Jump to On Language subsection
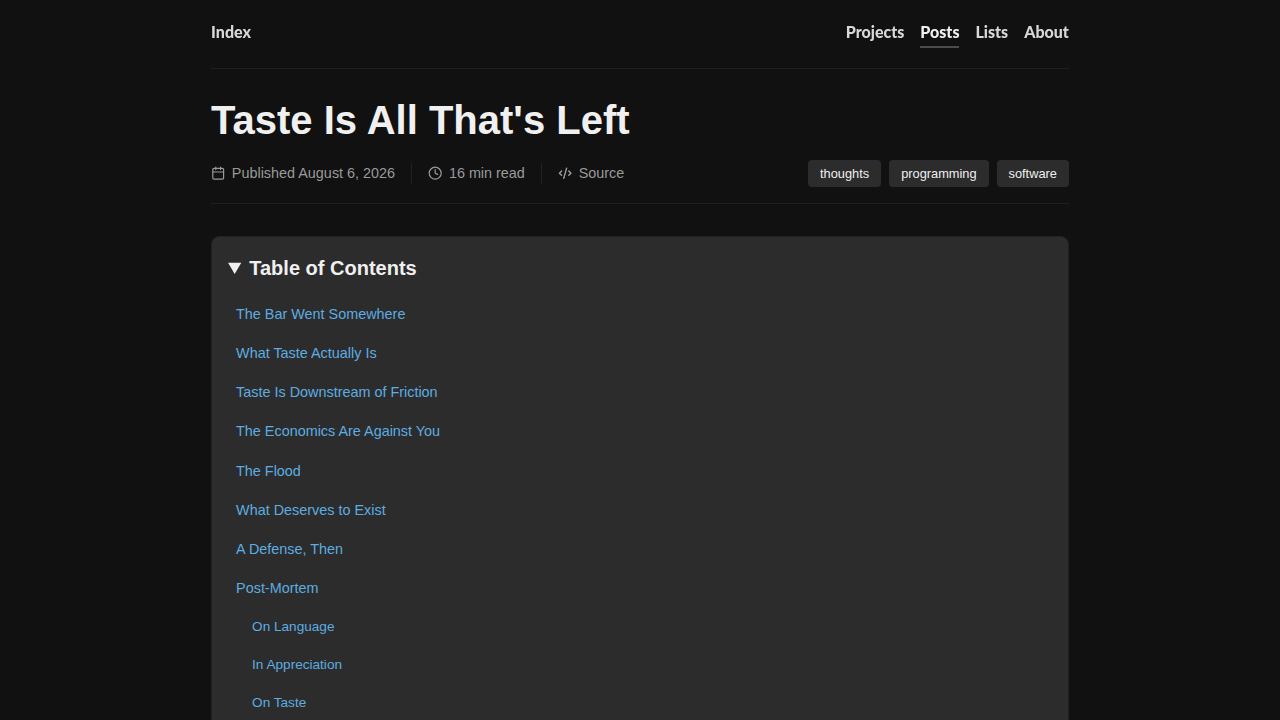The width and height of the screenshot is (1280, 720). (293, 627)
